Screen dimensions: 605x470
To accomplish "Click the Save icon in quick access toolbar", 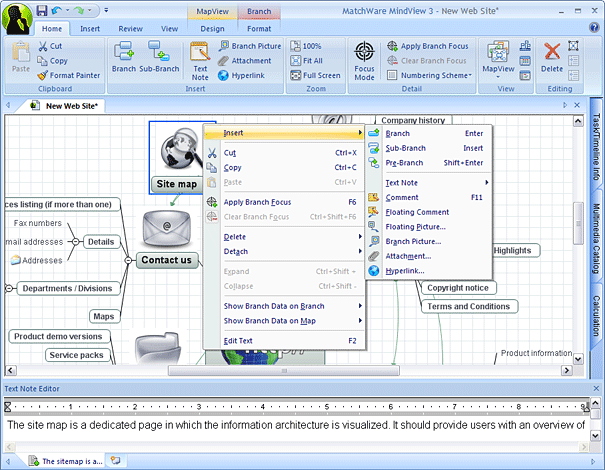I will click(41, 10).
